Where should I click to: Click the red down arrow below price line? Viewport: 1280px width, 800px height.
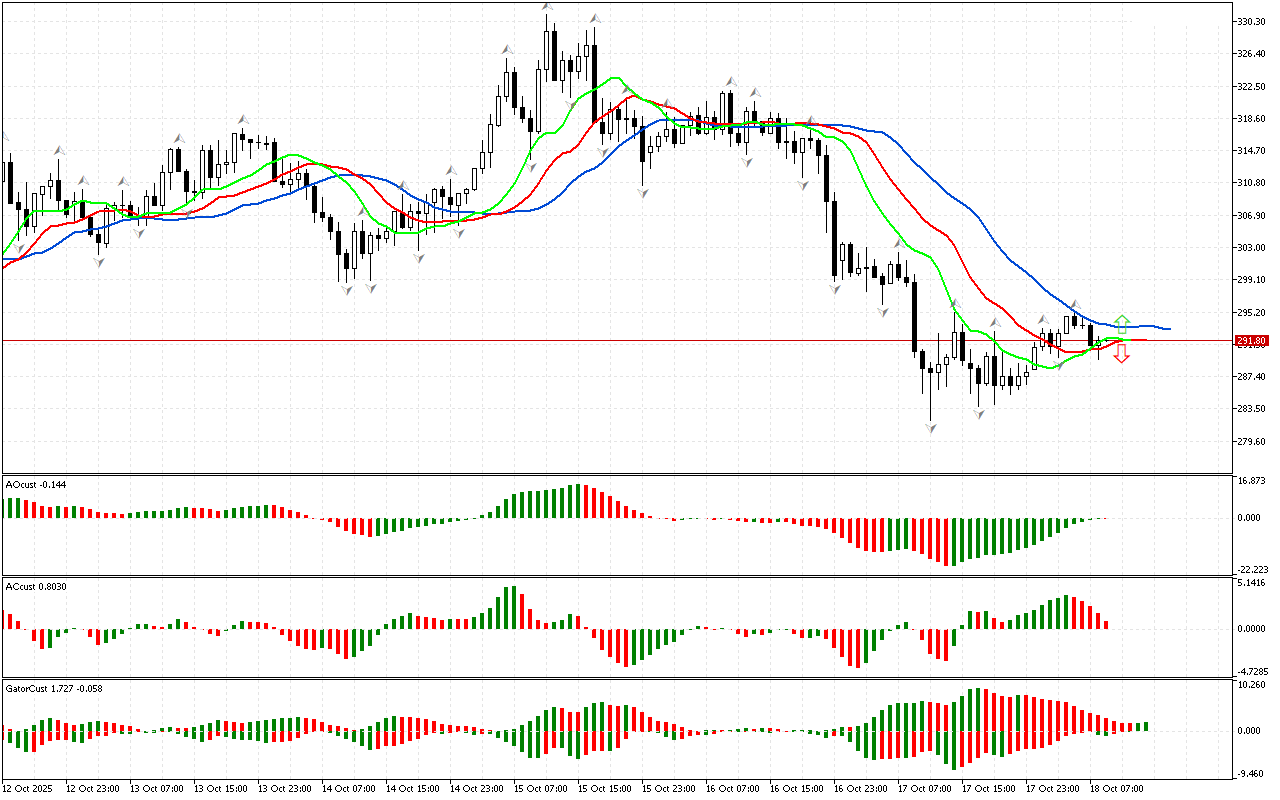pyautogui.click(x=1122, y=353)
